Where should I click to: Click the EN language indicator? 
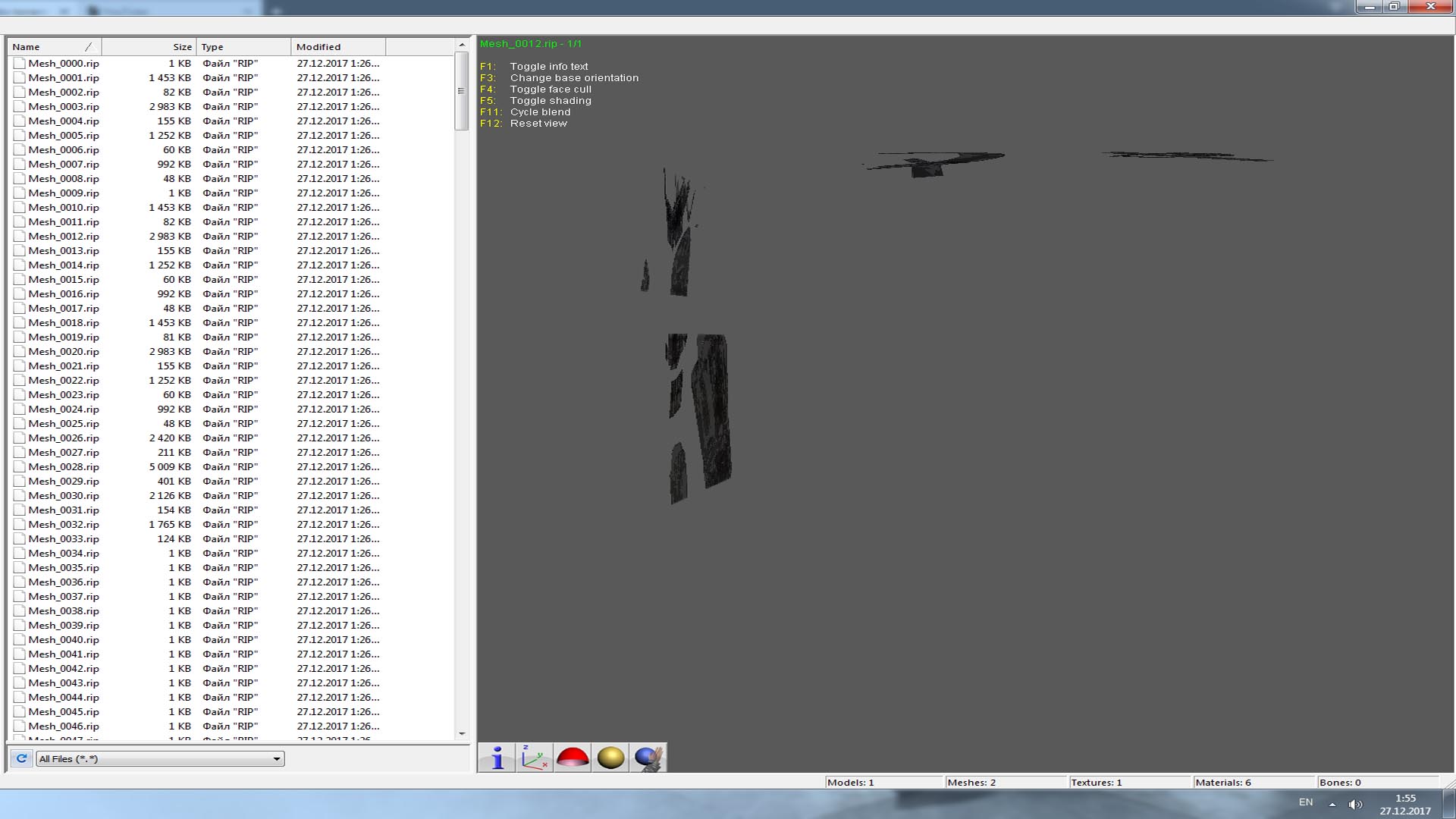pyautogui.click(x=1306, y=802)
